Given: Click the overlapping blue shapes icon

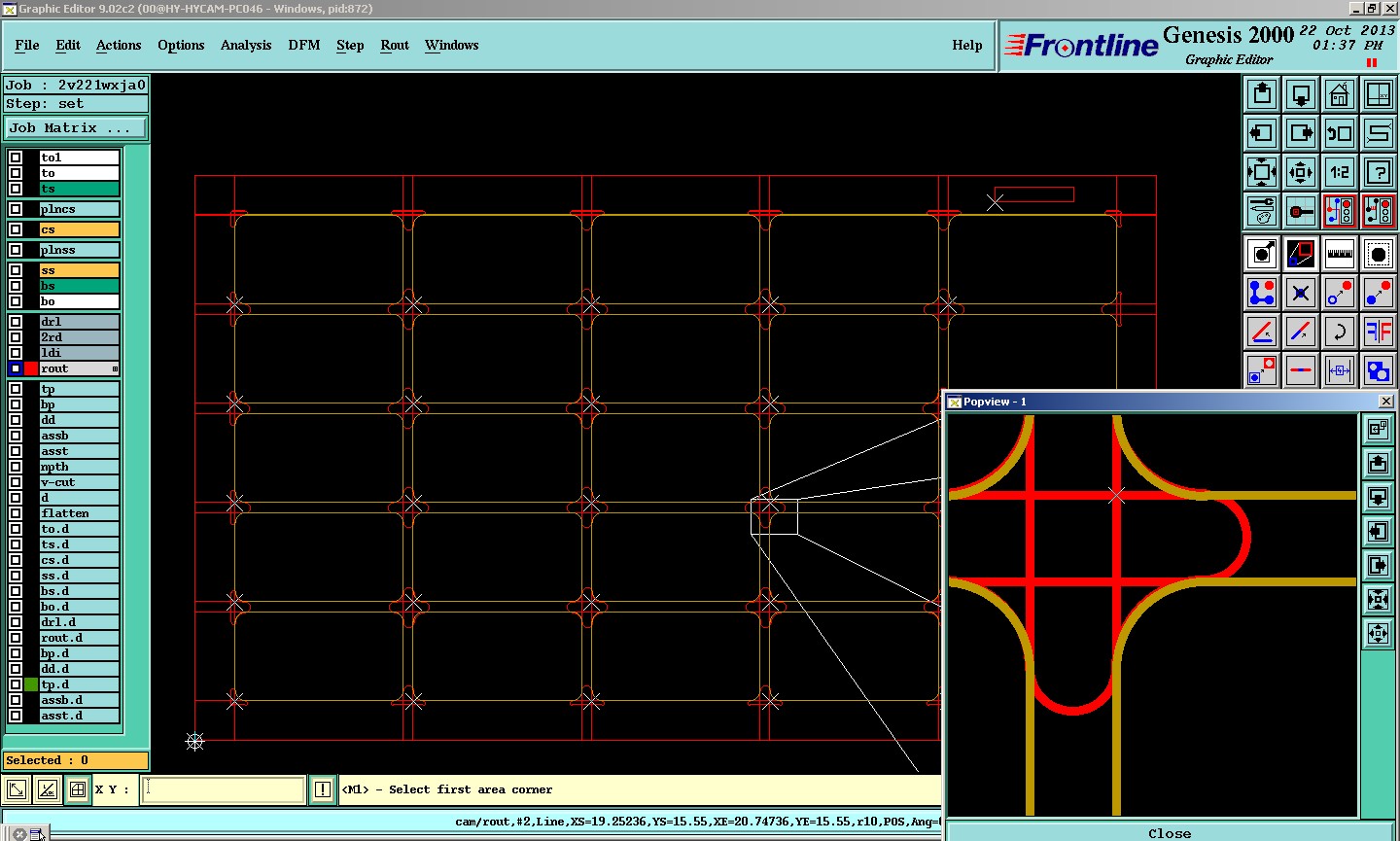Looking at the screenshot, I should pyautogui.click(x=1379, y=370).
